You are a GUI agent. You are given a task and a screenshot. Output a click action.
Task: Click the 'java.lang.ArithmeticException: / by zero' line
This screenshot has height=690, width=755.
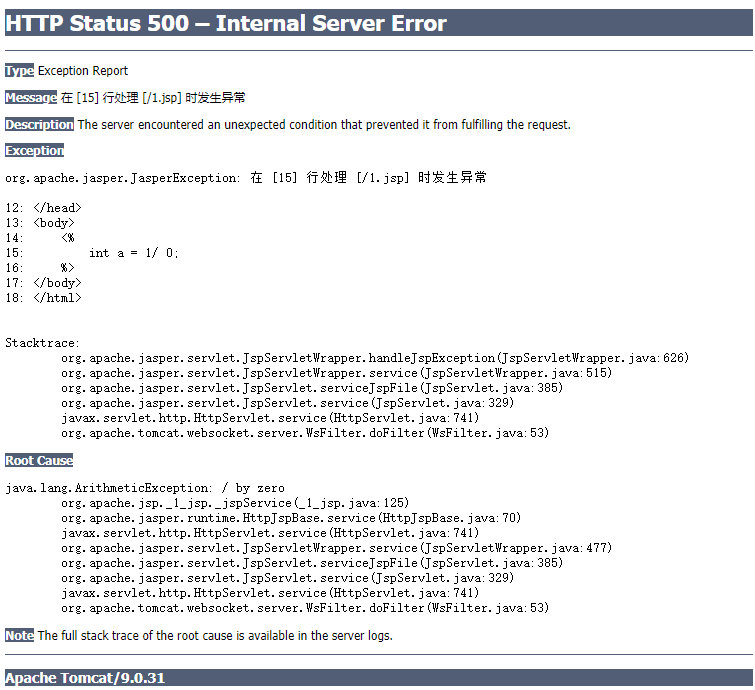click(x=145, y=488)
